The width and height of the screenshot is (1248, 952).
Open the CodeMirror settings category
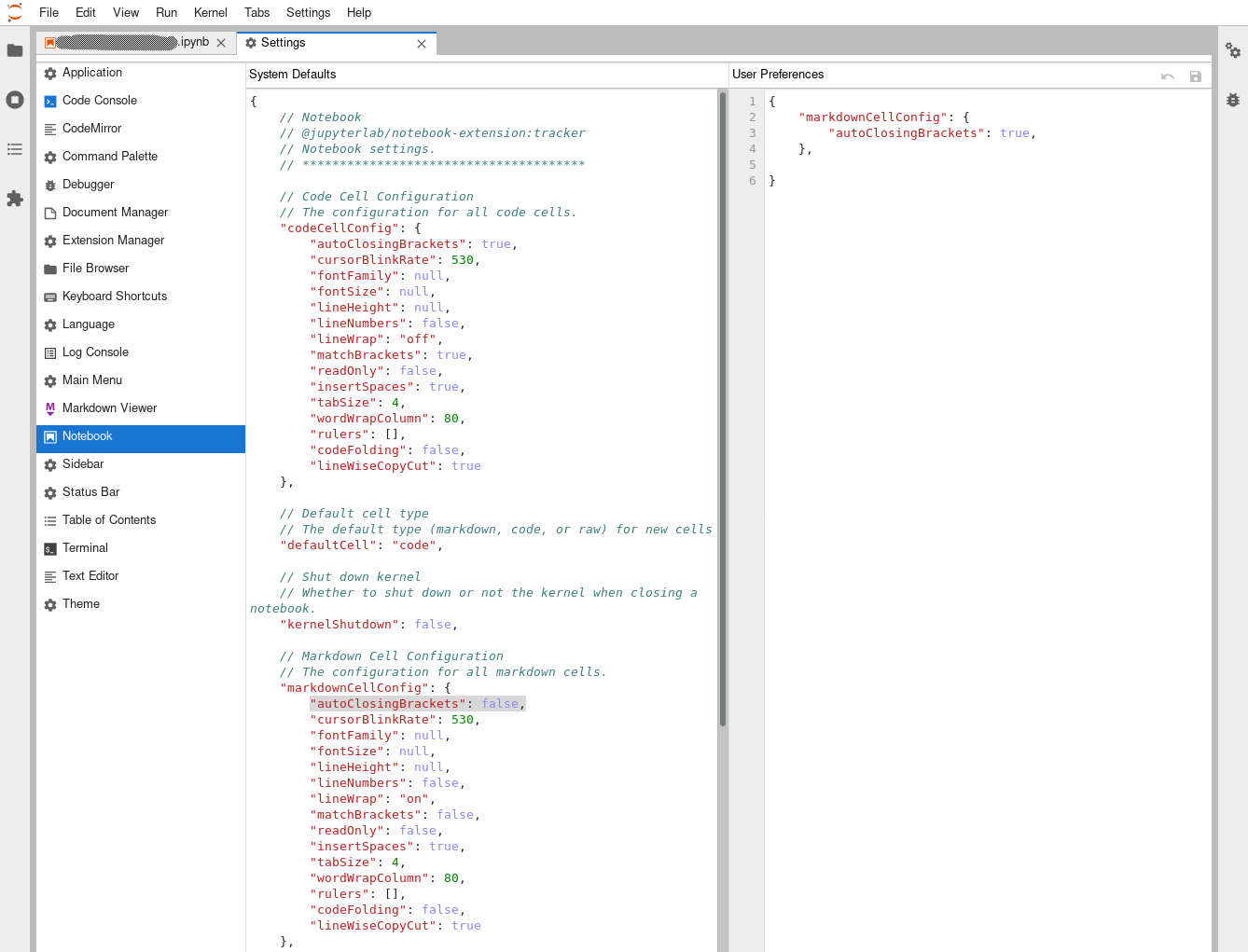90,128
